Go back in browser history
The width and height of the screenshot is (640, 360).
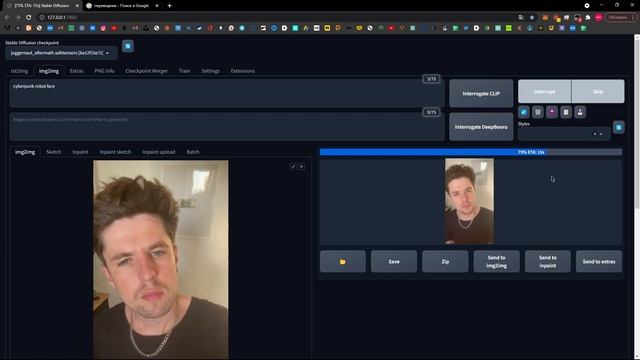click(7, 17)
